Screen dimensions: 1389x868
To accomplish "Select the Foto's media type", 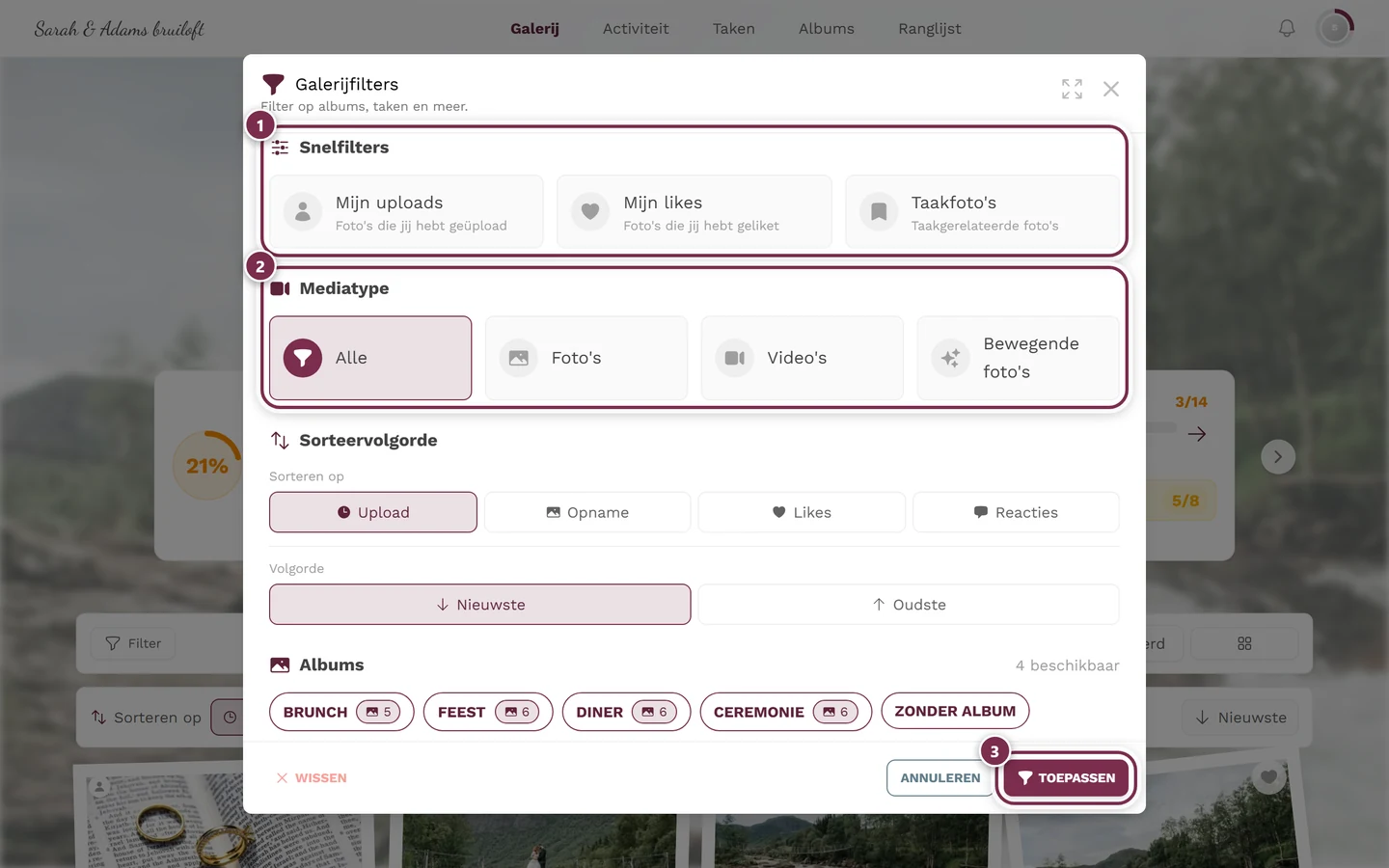I will click(x=586, y=358).
